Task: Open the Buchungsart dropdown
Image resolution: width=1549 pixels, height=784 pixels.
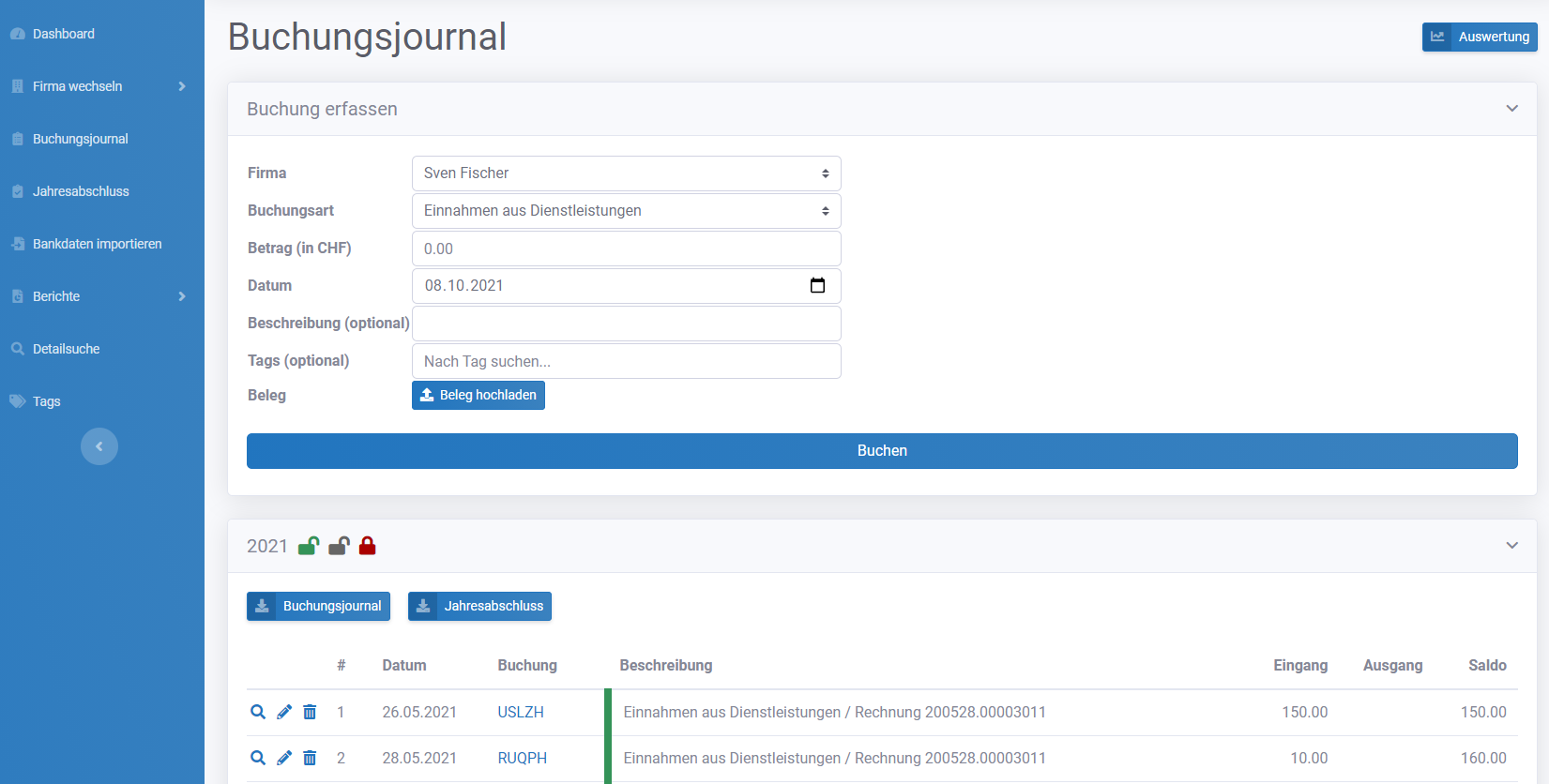Action: click(x=626, y=211)
